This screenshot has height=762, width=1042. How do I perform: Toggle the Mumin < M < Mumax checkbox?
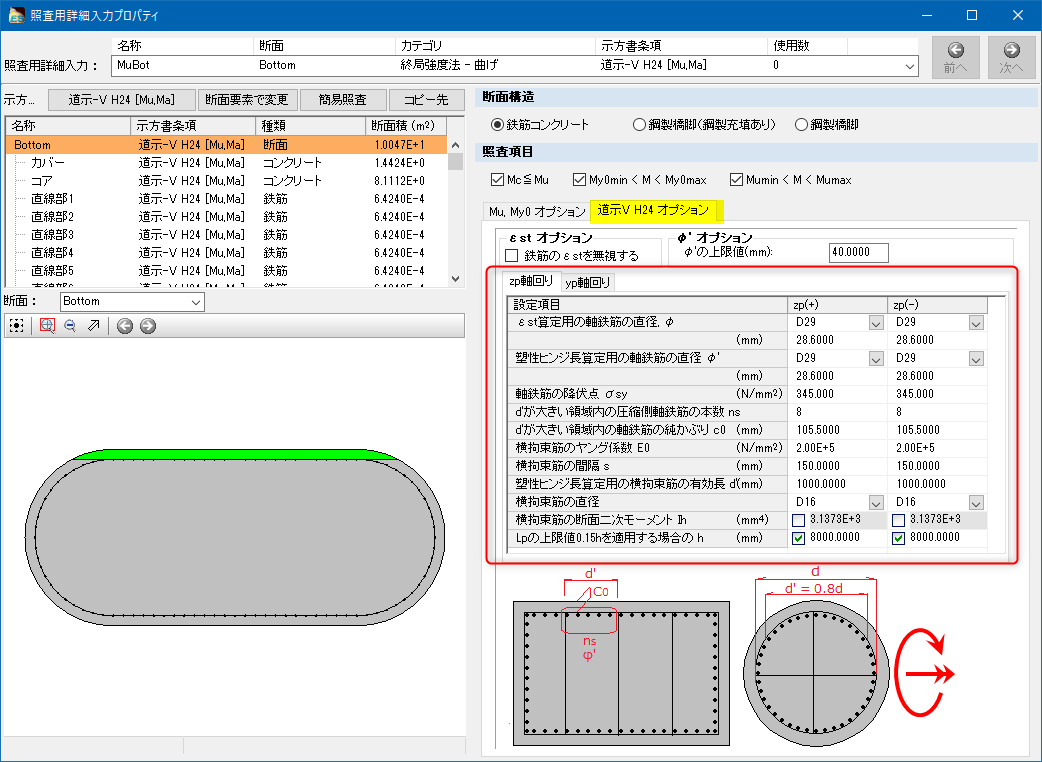pyautogui.click(x=736, y=179)
